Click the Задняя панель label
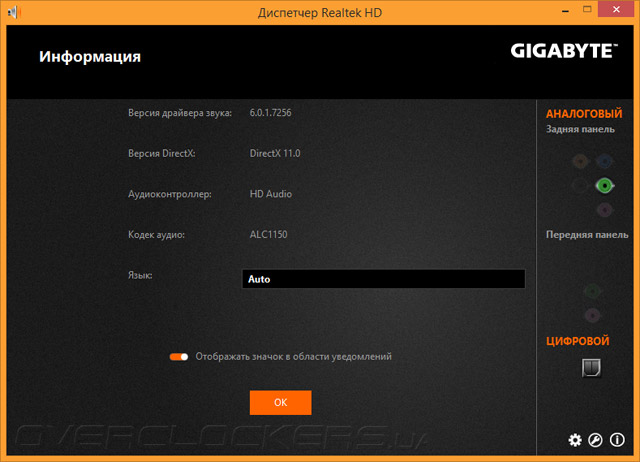 [580, 129]
